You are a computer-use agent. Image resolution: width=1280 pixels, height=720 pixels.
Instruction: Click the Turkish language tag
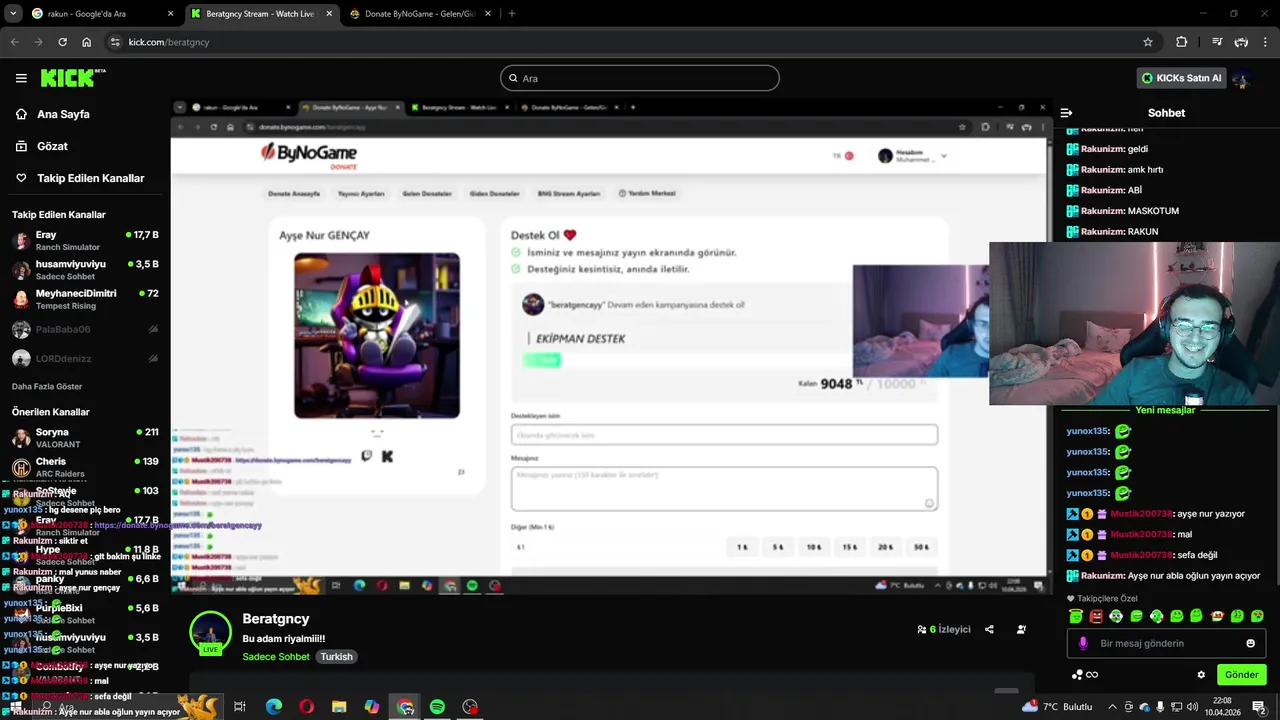point(336,657)
